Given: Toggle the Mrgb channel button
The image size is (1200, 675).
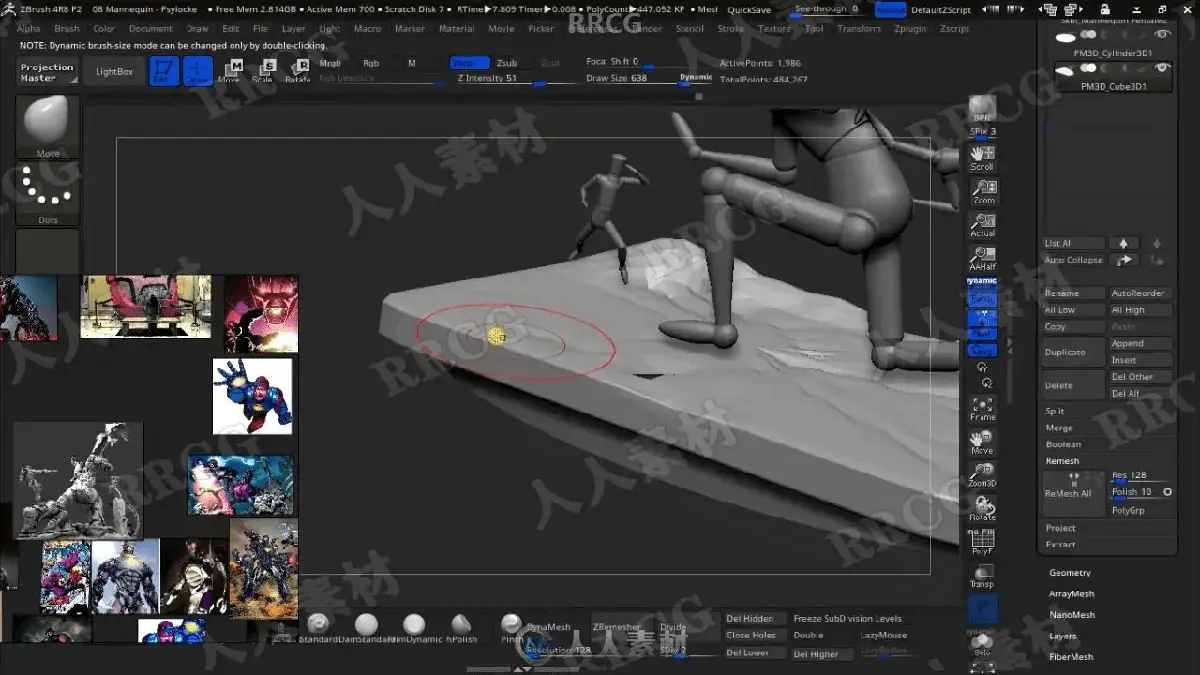Looking at the screenshot, I should 329,63.
